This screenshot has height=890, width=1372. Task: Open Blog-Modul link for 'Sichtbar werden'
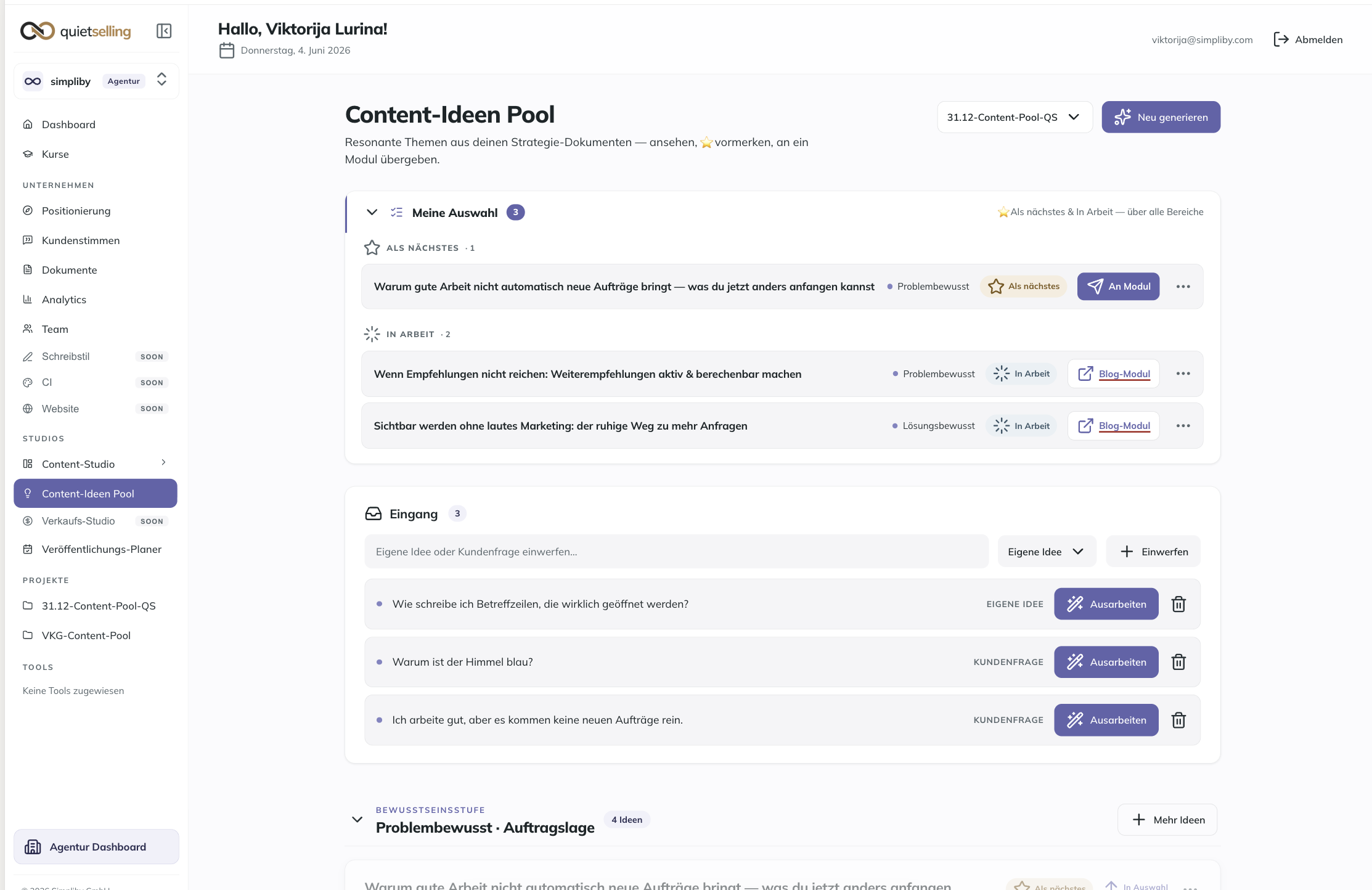[1113, 426]
